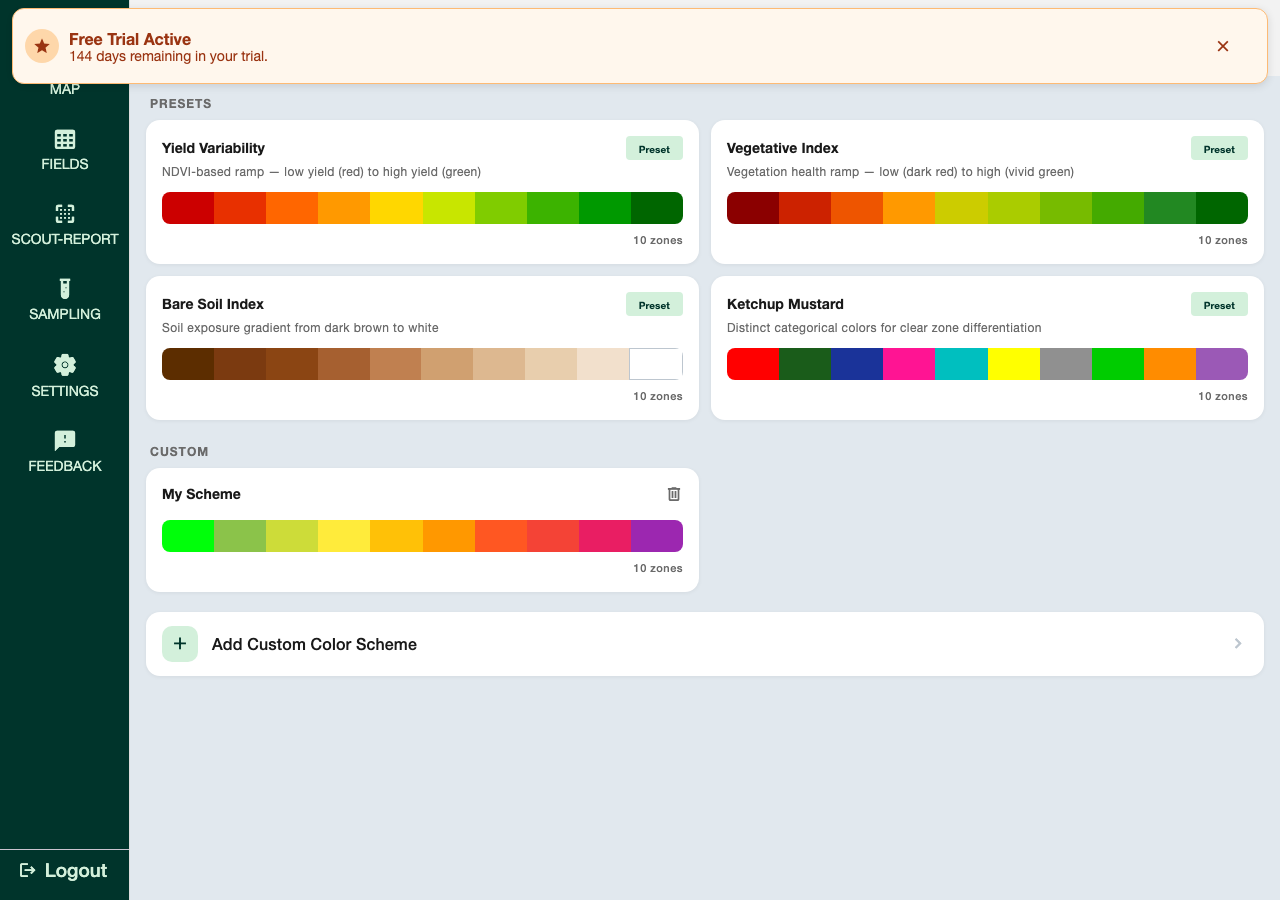Click '10 zones' under Yield Variability
1280x900 pixels.
point(658,240)
